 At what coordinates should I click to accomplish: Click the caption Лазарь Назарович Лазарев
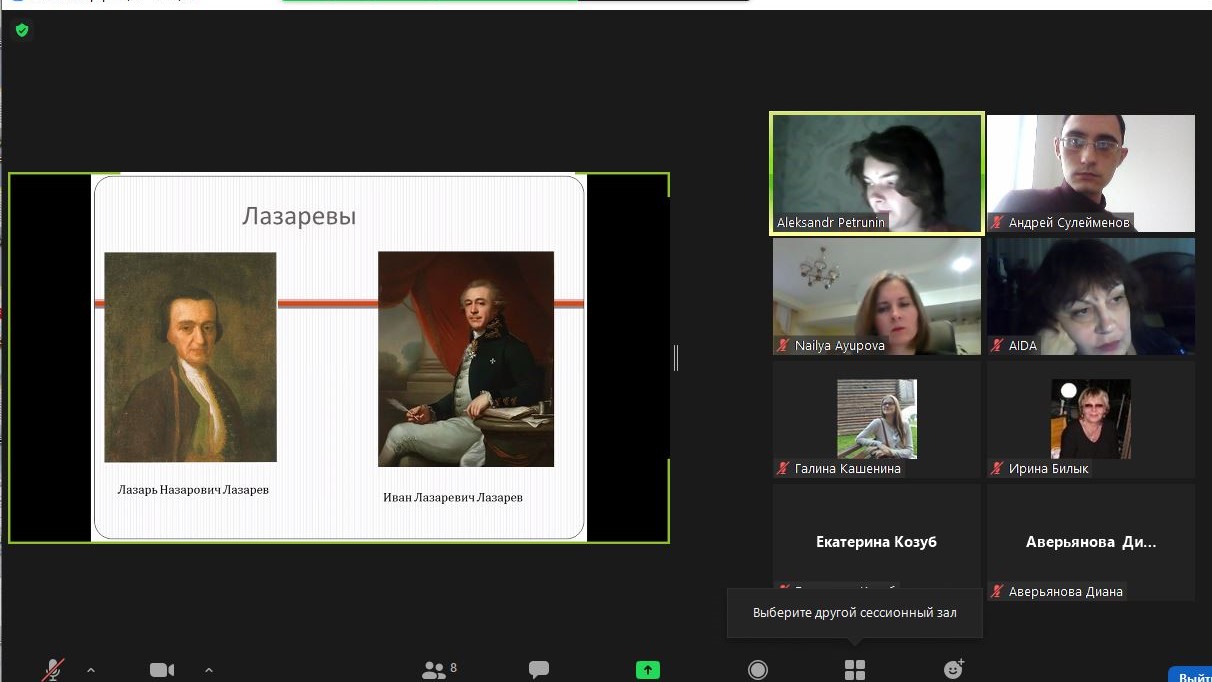coord(193,490)
